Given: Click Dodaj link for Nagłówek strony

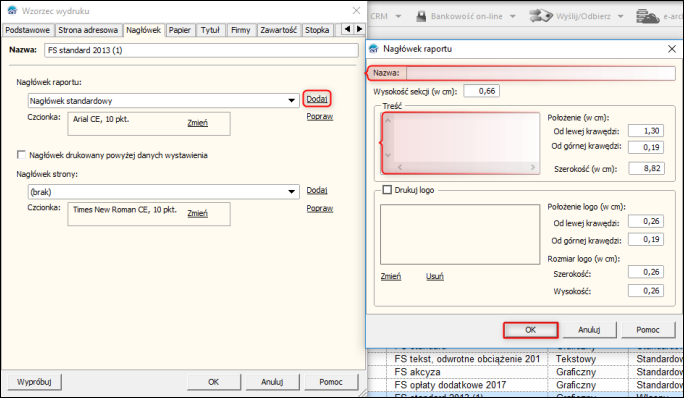Looking at the screenshot, I should click(317, 190).
